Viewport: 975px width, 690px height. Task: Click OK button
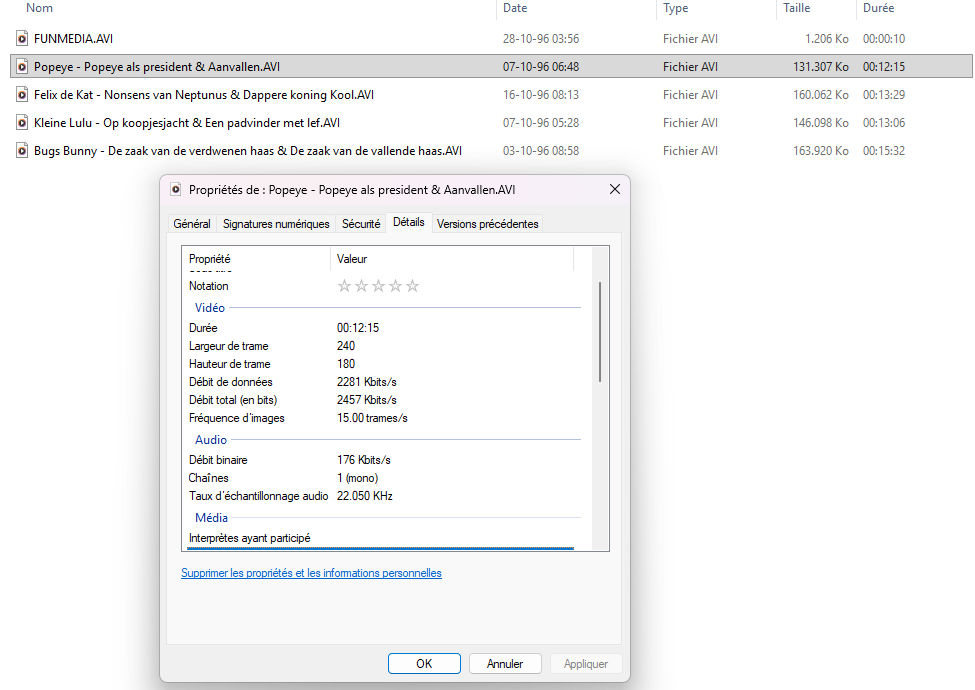(424, 663)
